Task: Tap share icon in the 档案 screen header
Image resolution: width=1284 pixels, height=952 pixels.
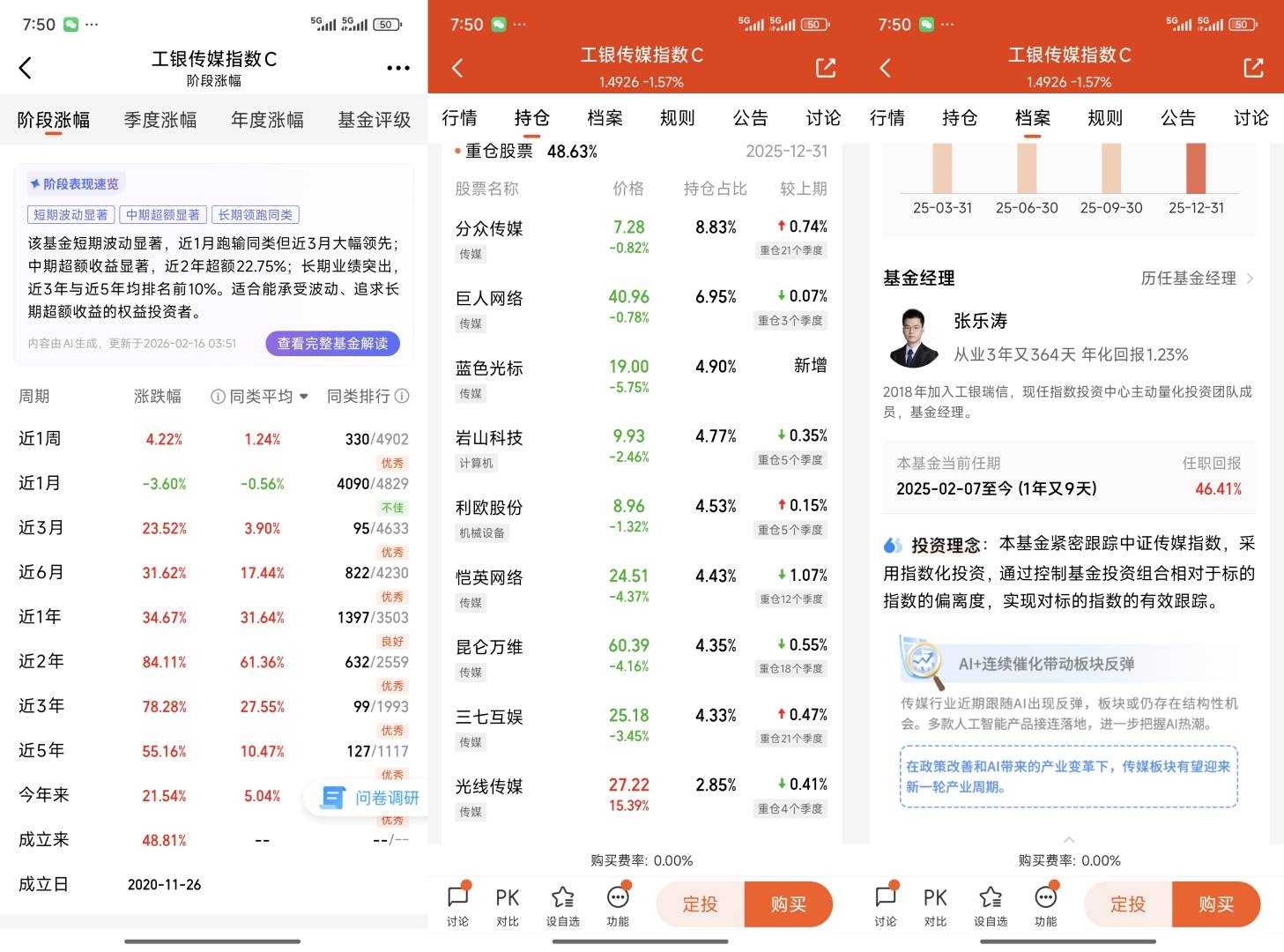Action: (x=1253, y=68)
